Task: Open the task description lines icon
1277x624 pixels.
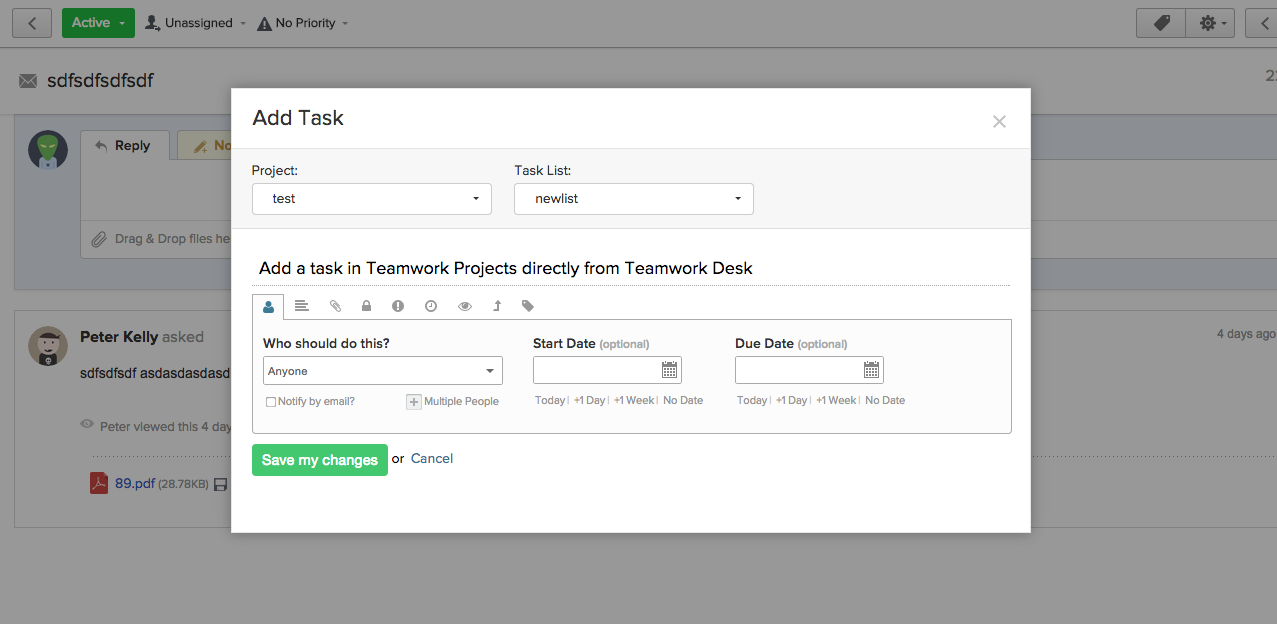Action: [301, 306]
